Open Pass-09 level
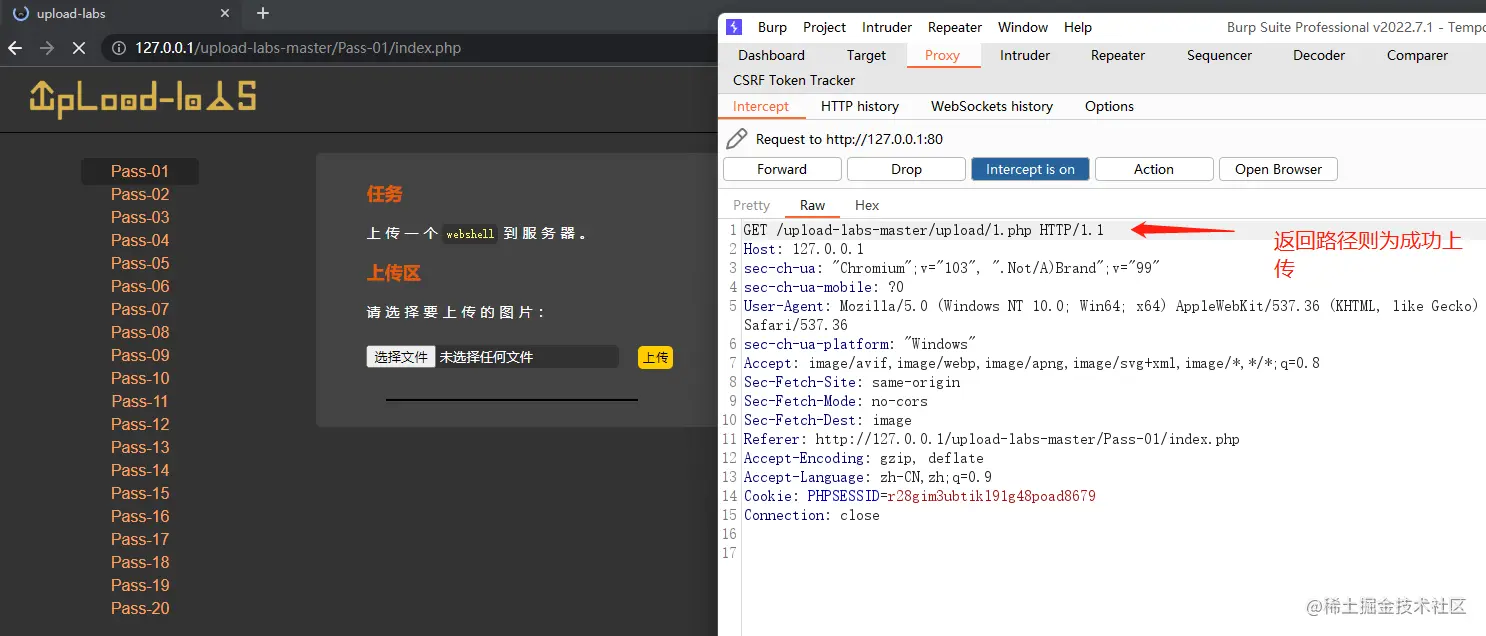1486x636 pixels. 140,355
